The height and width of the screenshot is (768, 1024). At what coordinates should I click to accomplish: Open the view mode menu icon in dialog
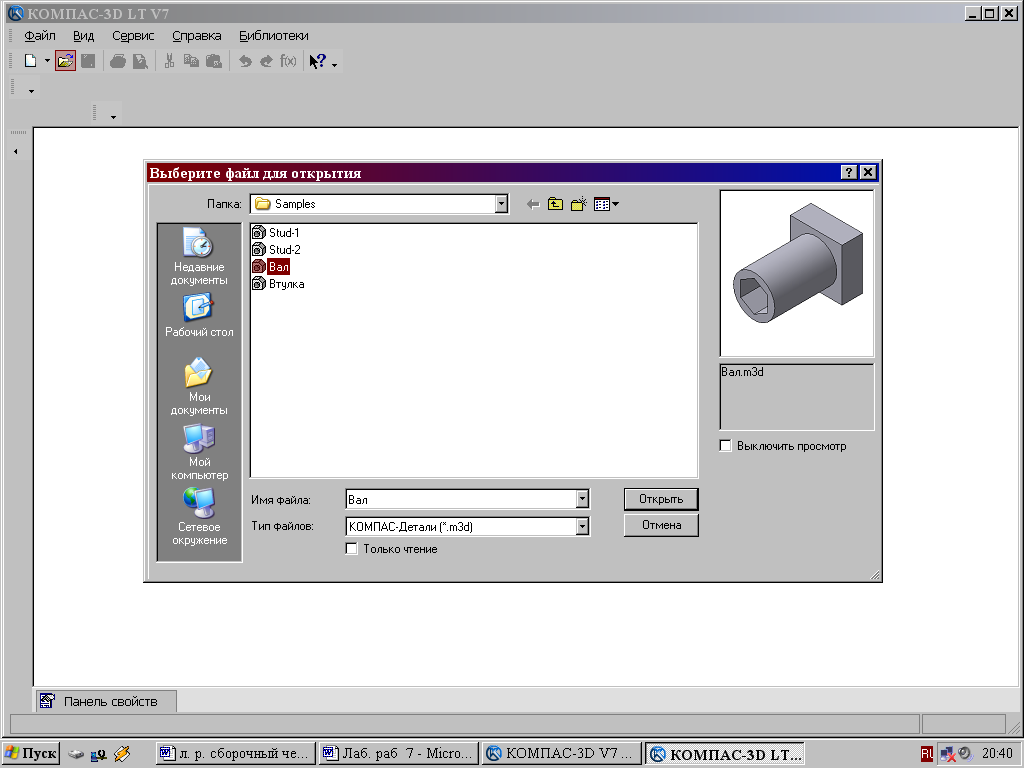[x=606, y=204]
